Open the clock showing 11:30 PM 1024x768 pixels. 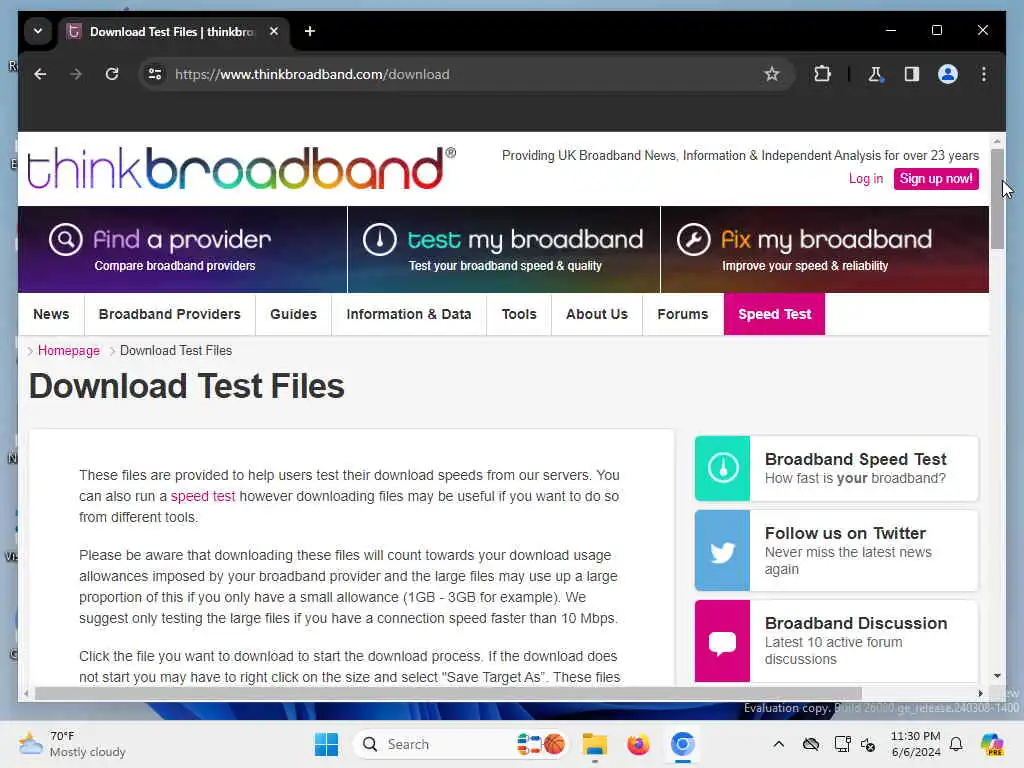click(916, 744)
